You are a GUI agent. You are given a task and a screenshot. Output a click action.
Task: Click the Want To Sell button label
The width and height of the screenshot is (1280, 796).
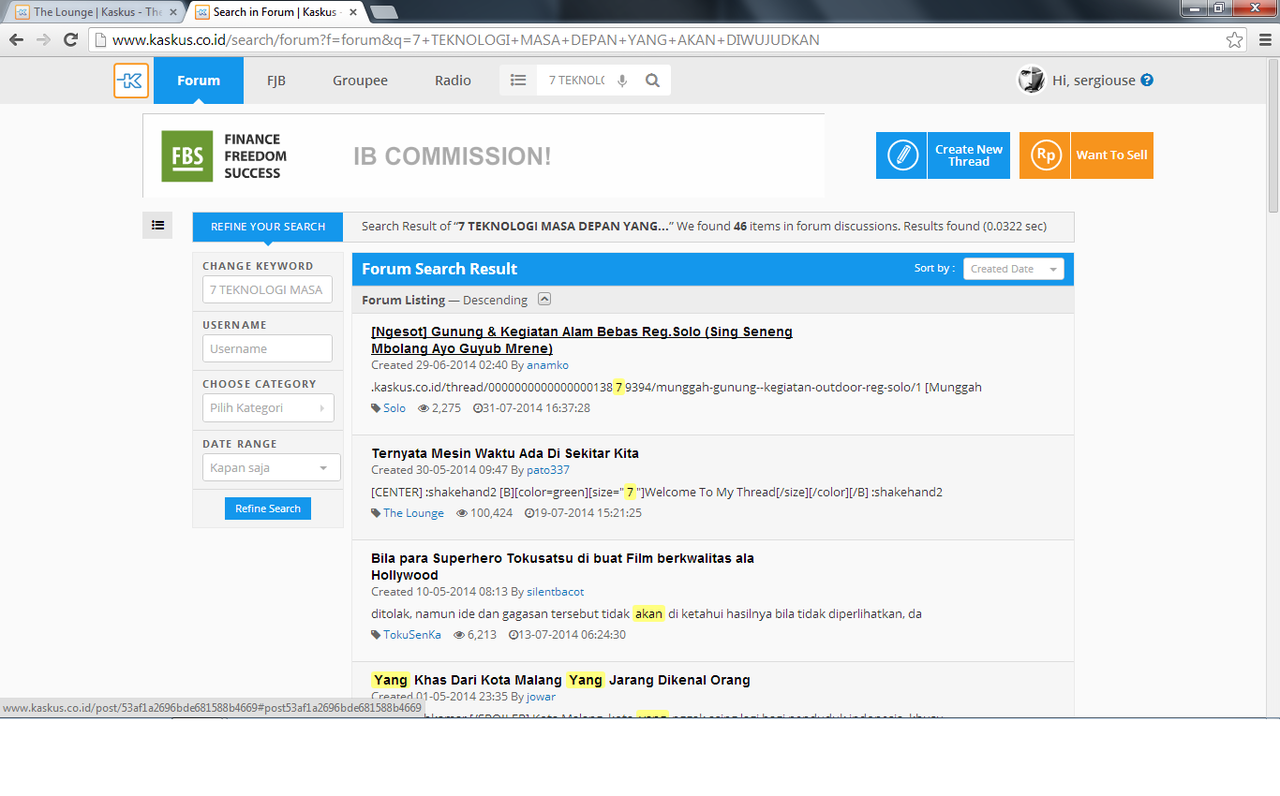[x=1112, y=155]
